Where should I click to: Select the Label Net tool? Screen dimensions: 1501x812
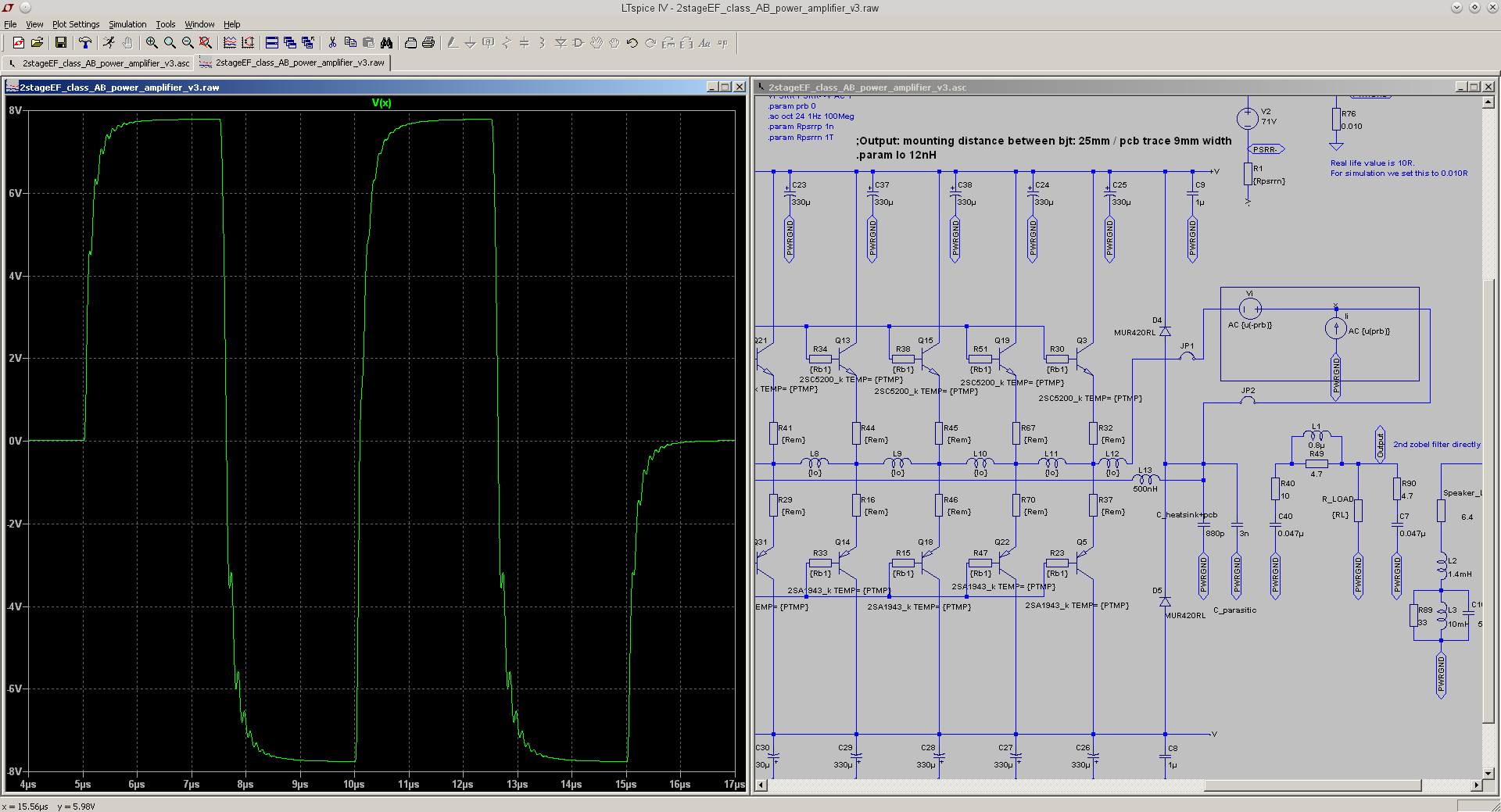coord(489,43)
